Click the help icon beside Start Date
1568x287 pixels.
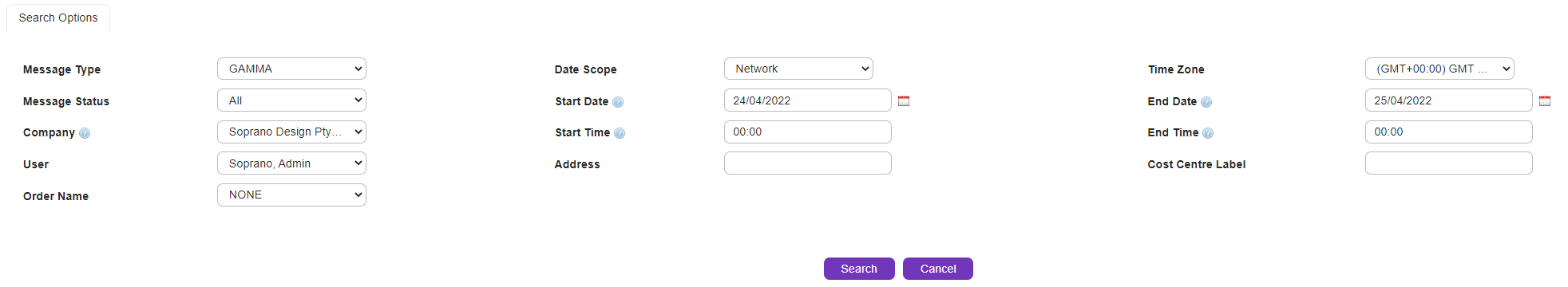pyautogui.click(x=618, y=102)
